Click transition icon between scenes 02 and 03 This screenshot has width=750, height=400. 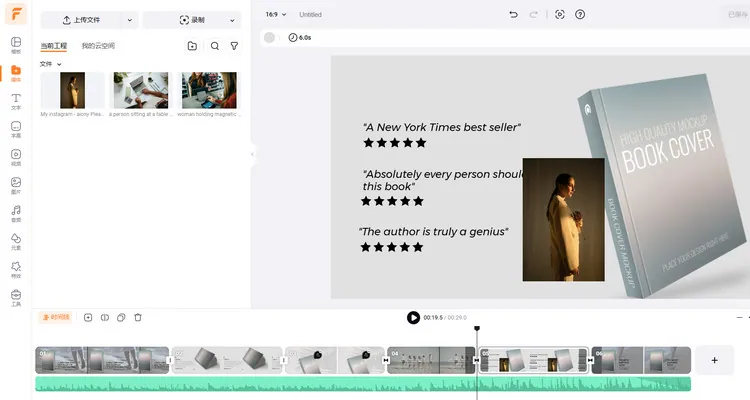284,360
